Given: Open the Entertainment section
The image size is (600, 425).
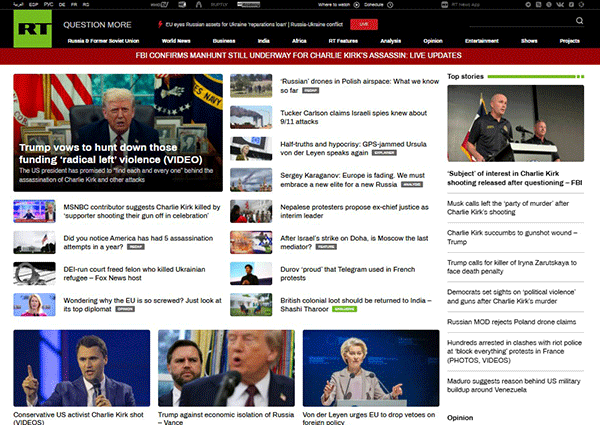Looking at the screenshot, I should 482,41.
